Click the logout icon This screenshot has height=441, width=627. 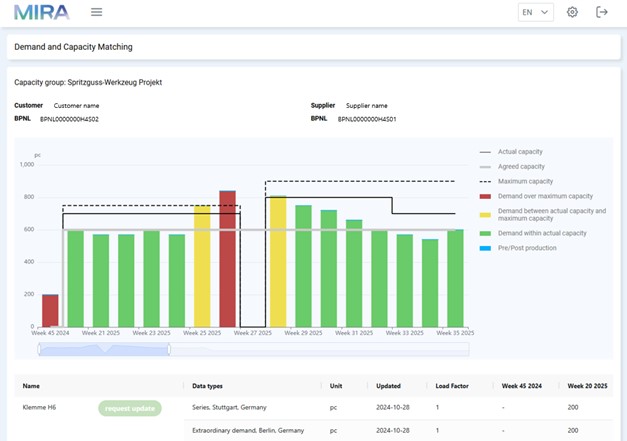pos(601,12)
